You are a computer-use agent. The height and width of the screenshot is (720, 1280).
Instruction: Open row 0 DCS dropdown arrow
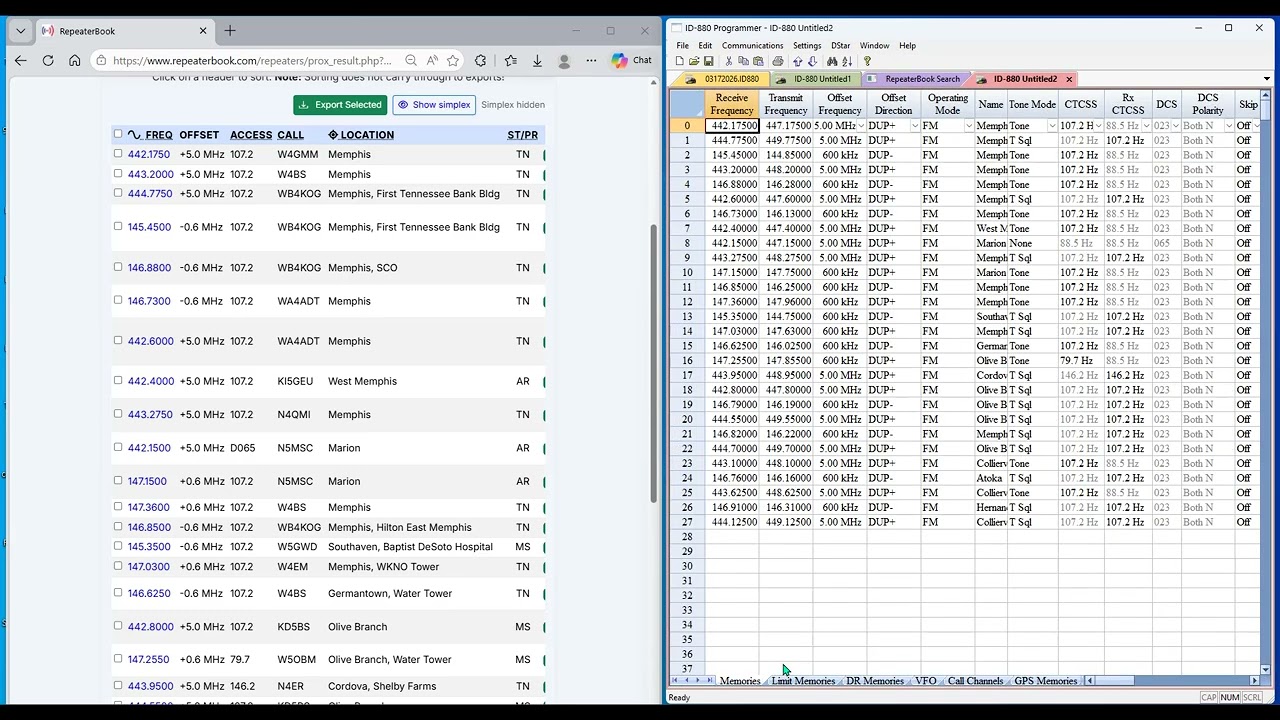(1175, 126)
